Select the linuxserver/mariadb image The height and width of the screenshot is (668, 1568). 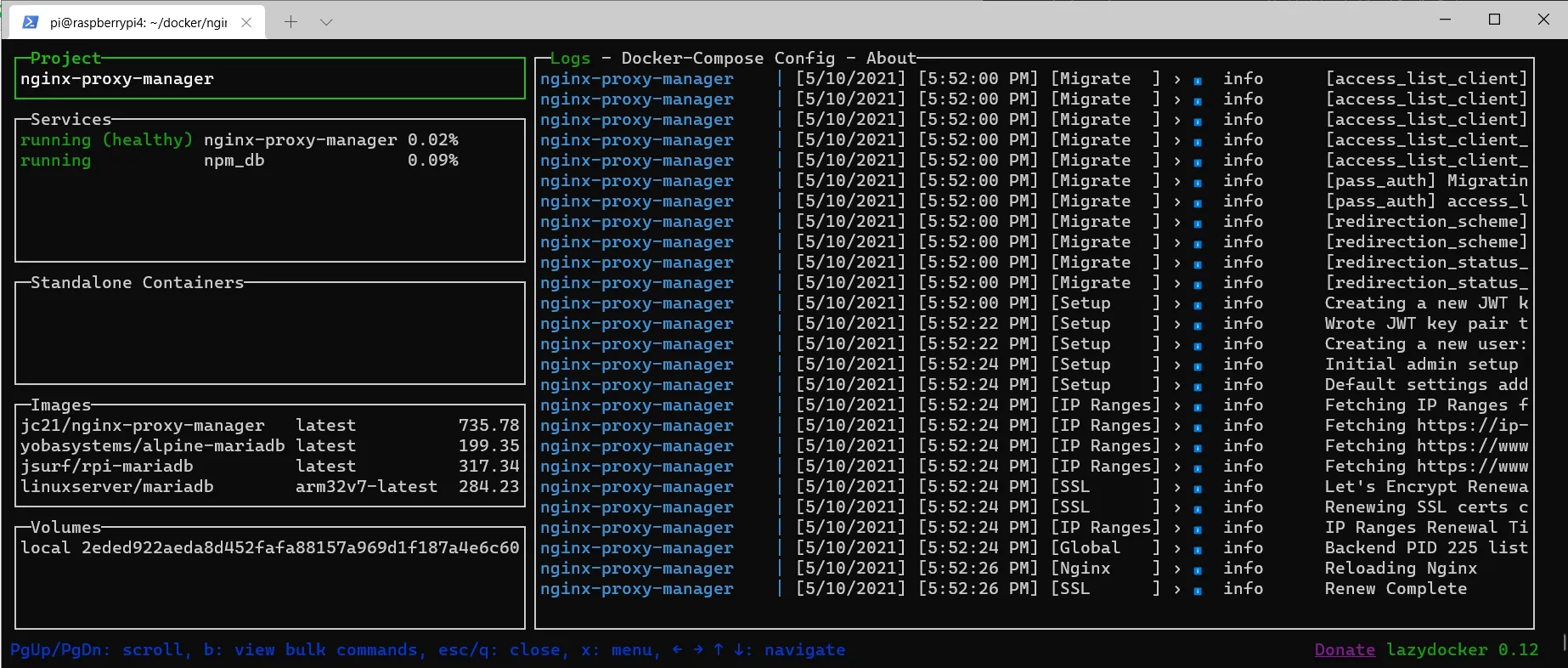click(270, 487)
